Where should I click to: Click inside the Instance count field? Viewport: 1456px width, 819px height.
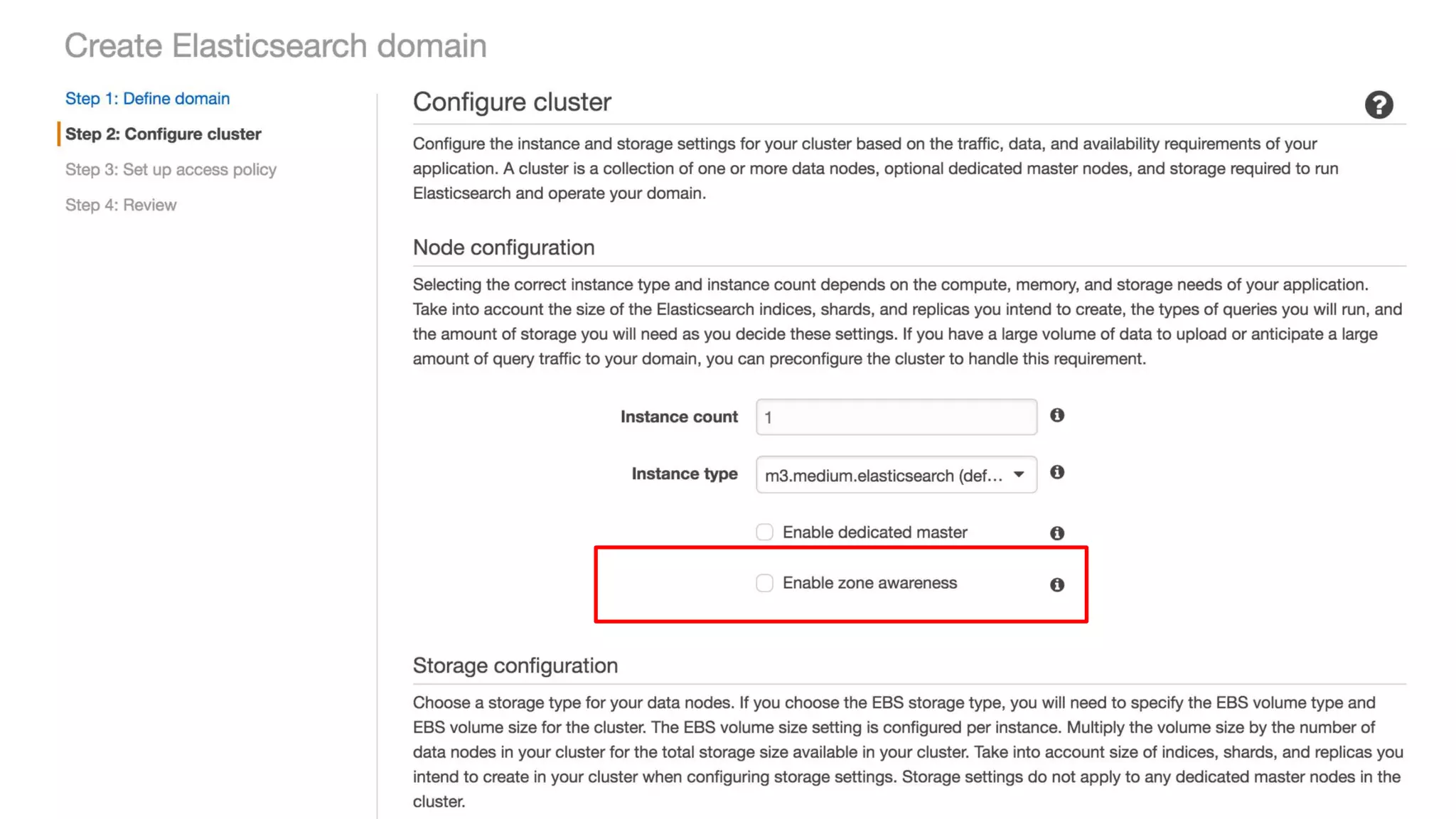(896, 417)
